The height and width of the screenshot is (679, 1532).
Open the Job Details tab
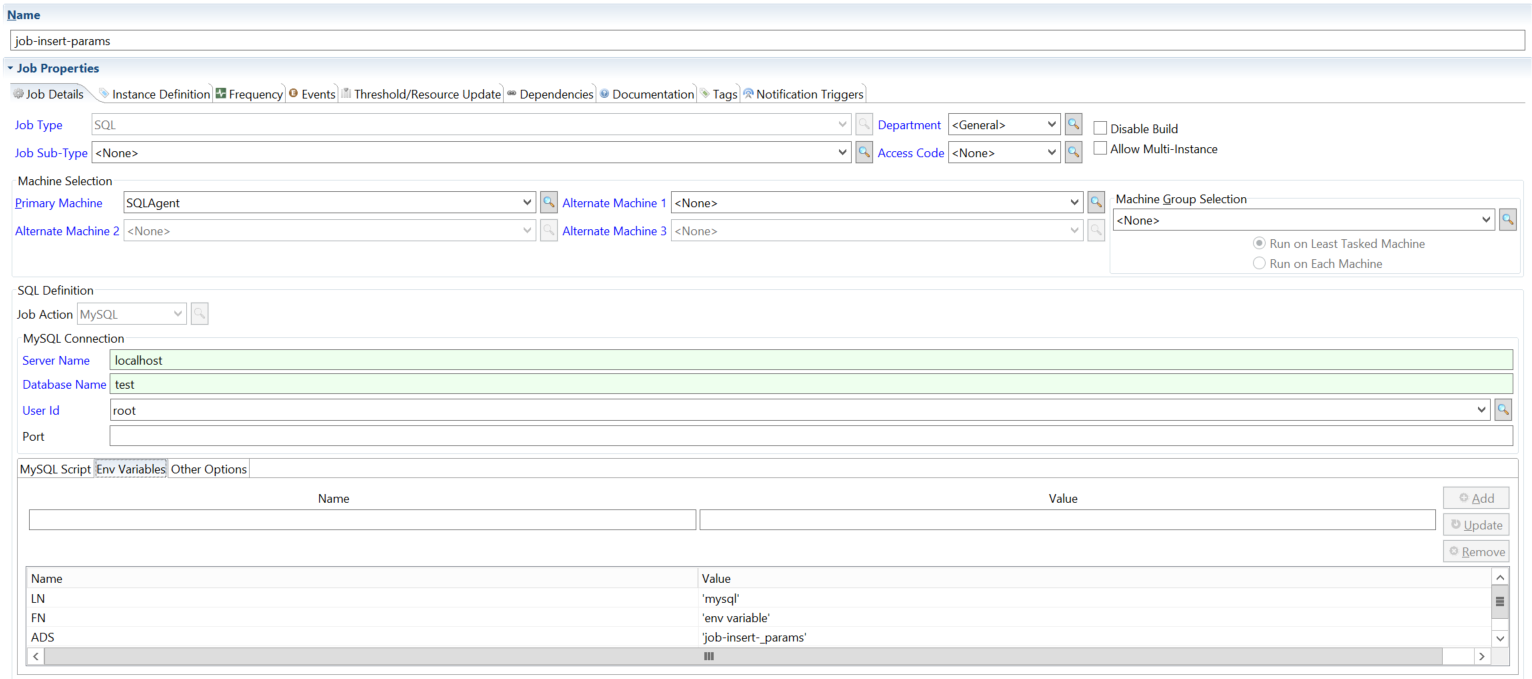point(48,94)
